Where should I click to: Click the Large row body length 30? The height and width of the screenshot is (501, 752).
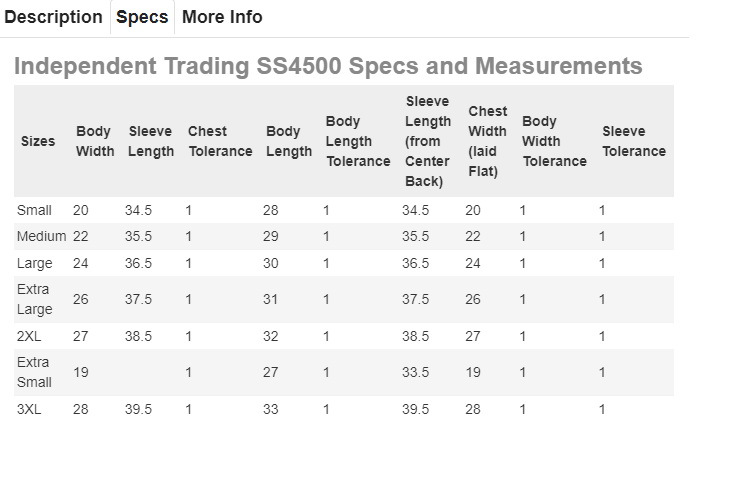[x=270, y=263]
